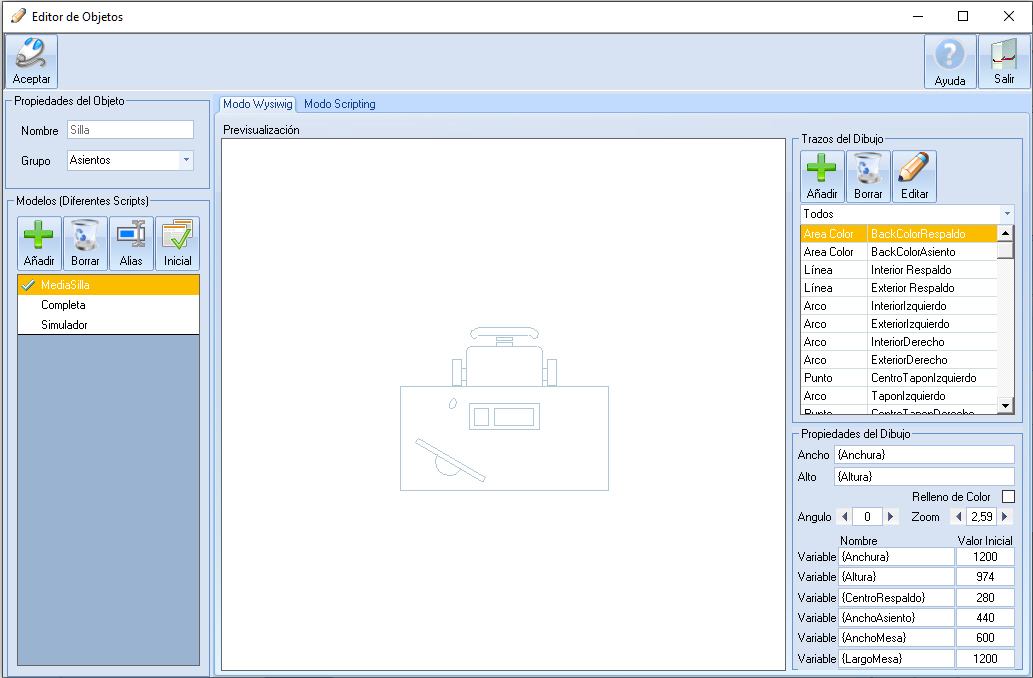Edit the selected stroke with Editar pencil
1033x678 pixels.
coord(914,176)
